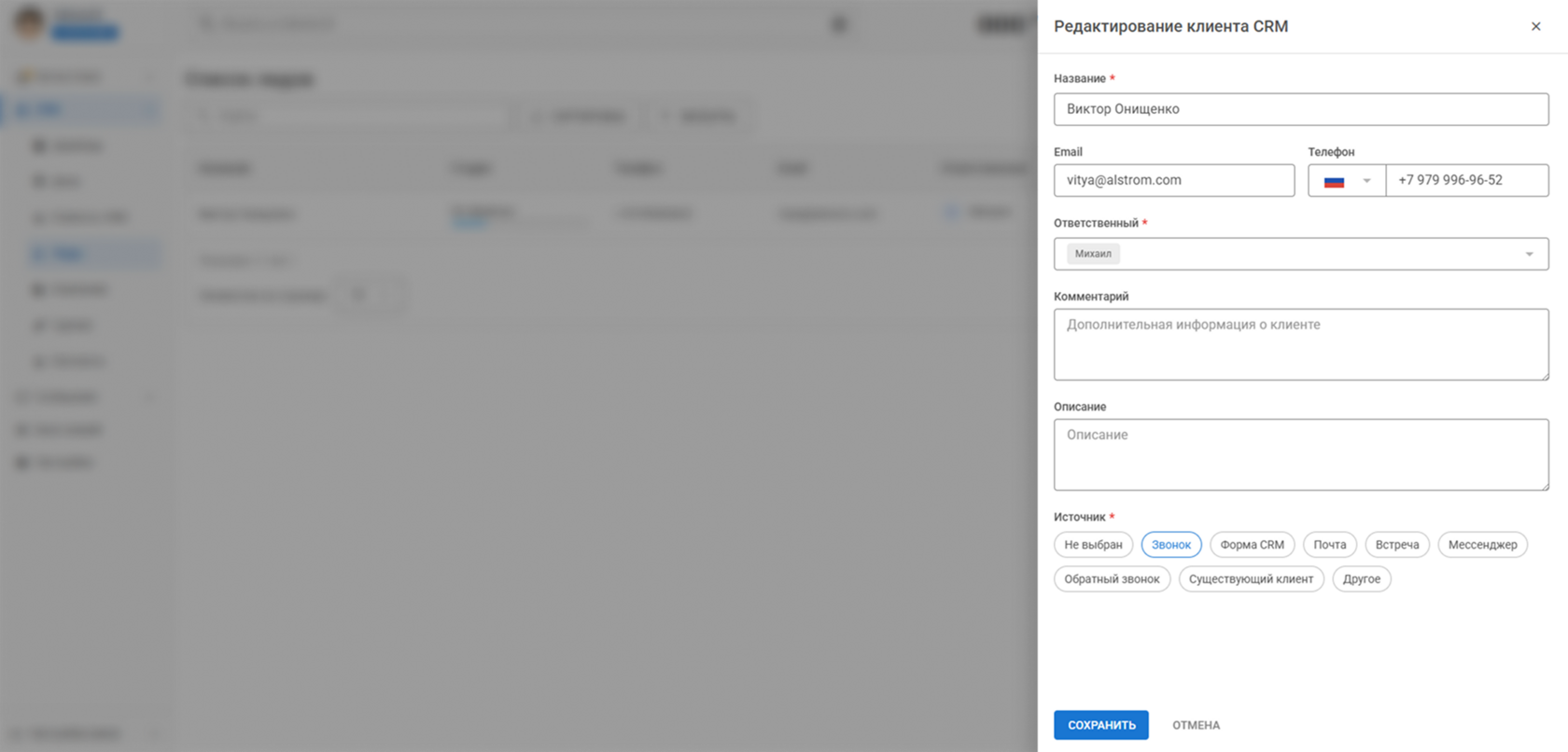Viewport: 1568px width, 752px height.
Task: Focus the Название field with Виктор Онищенко
Action: point(1301,109)
